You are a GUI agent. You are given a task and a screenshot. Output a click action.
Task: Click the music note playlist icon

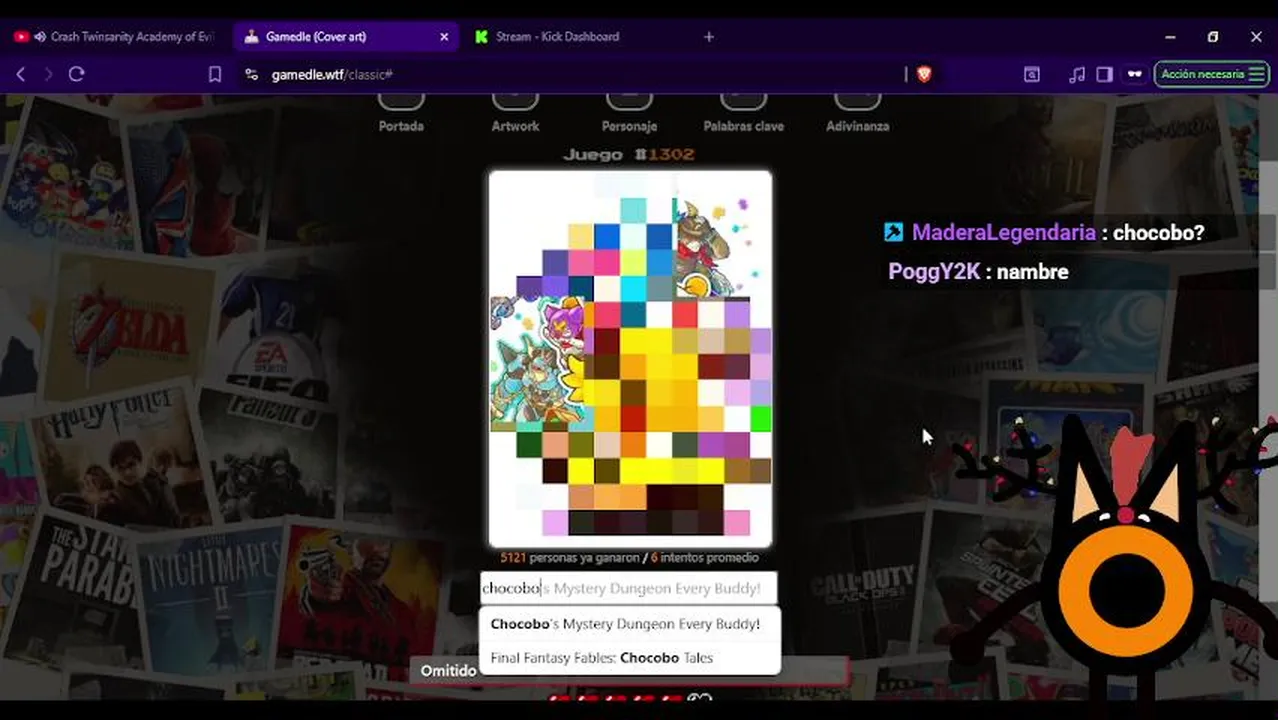[1077, 74]
